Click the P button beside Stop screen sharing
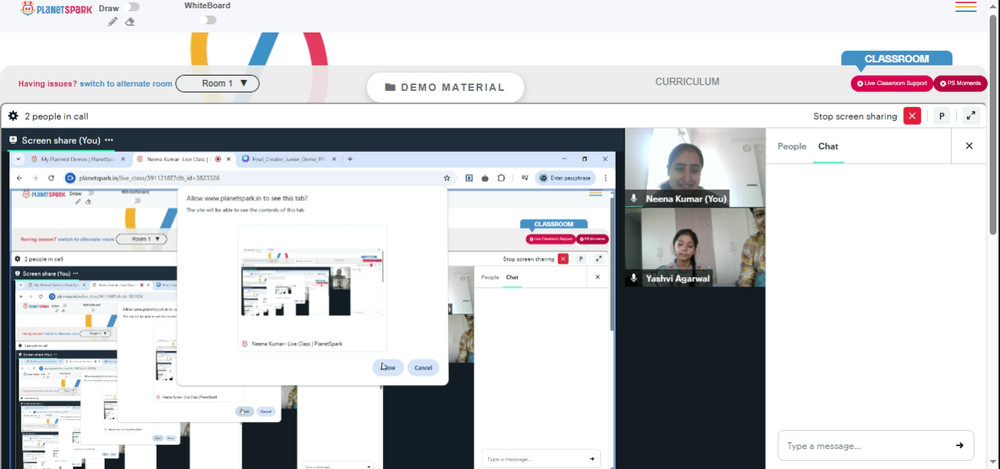 tap(941, 116)
